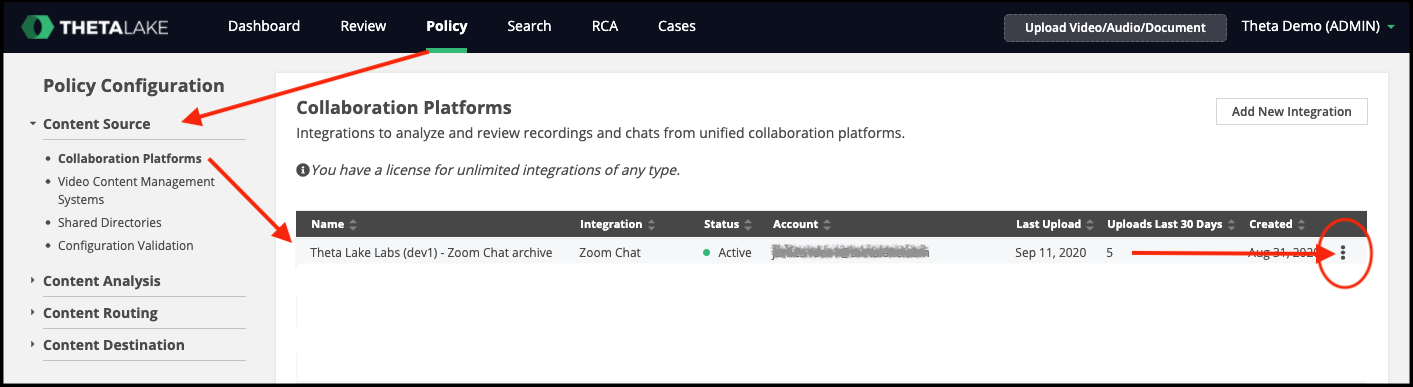Click the license info icon

[303, 170]
